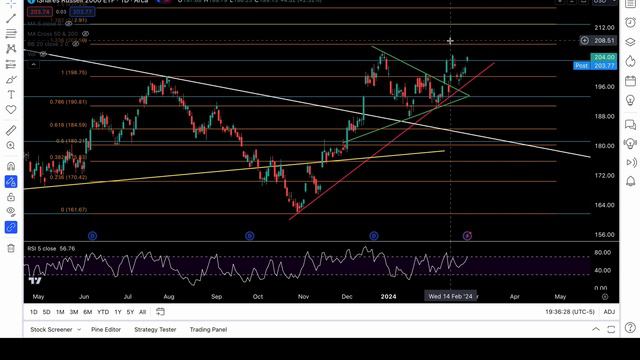The height and width of the screenshot is (360, 640).
Task: Open the notifications bell panel
Action: [630, 181]
